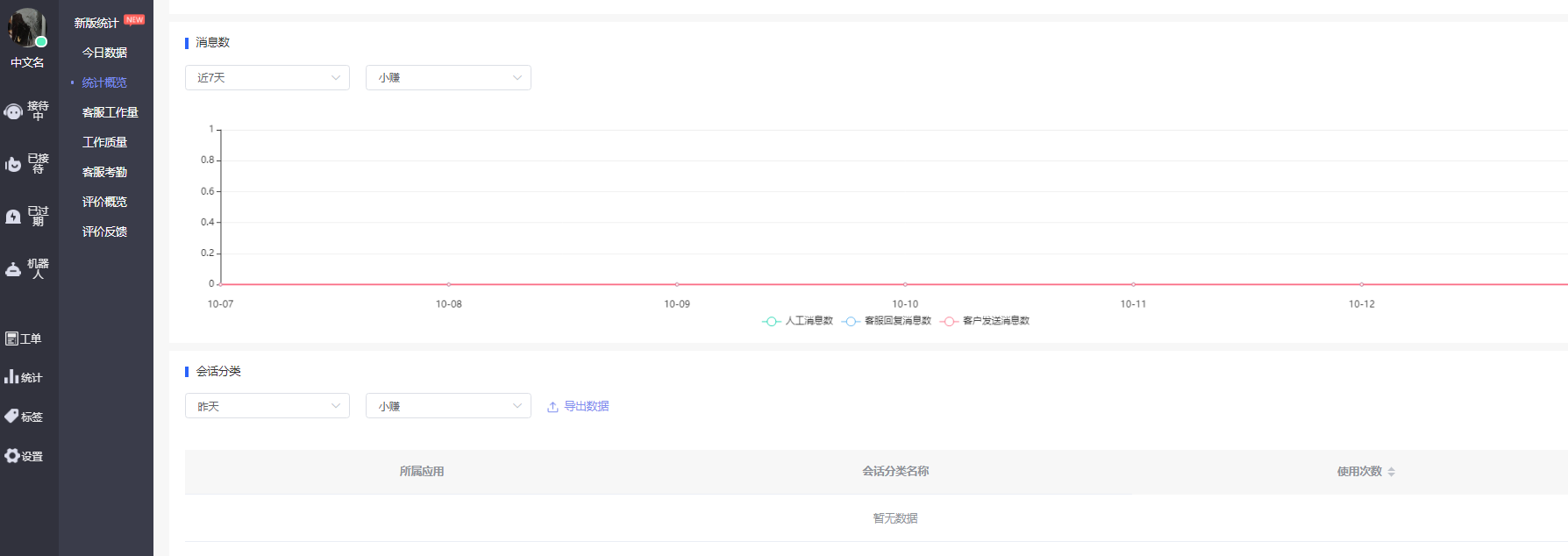
Task: Click the chart data point at 10-09
Action: pyautogui.click(x=677, y=284)
